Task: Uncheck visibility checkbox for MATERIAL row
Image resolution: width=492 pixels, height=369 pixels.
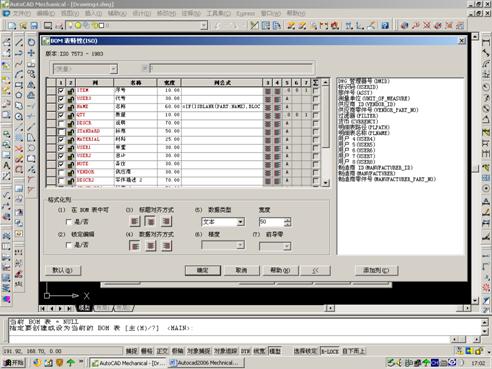Action: pos(61,140)
